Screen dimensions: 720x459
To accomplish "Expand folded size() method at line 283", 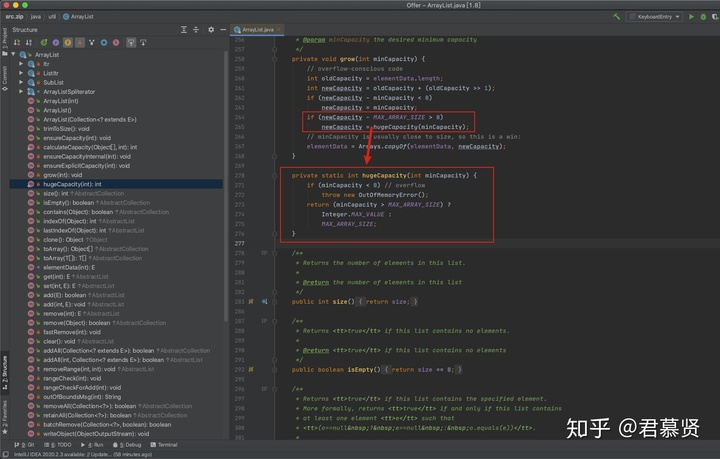I will point(275,302).
